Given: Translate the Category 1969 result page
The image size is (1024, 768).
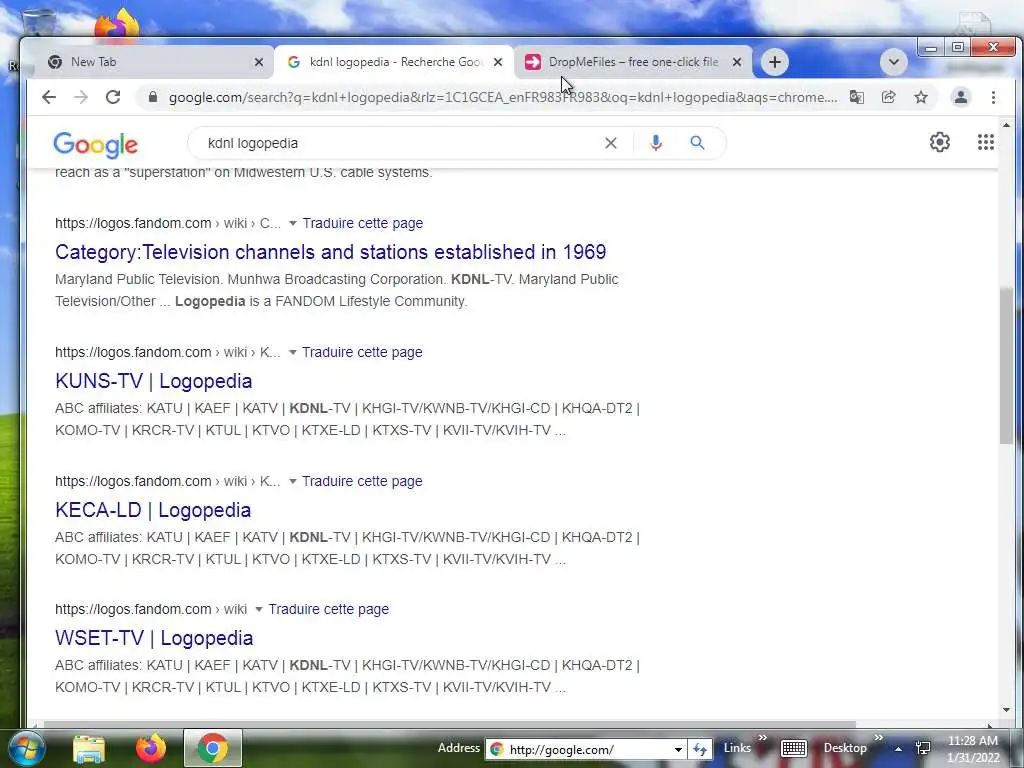Looking at the screenshot, I should 363,223.
